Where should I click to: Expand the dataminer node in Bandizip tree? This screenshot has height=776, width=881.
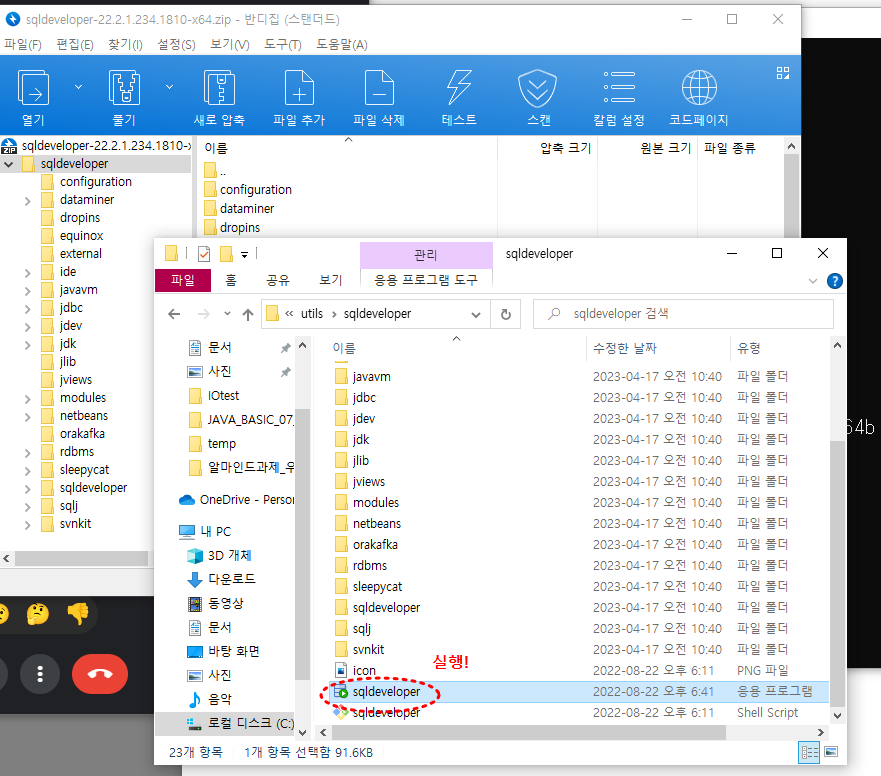click(x=28, y=200)
